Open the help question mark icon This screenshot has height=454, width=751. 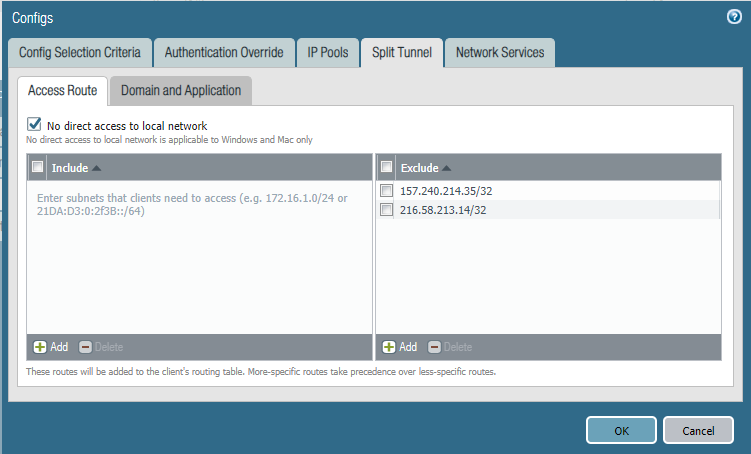coord(734,17)
